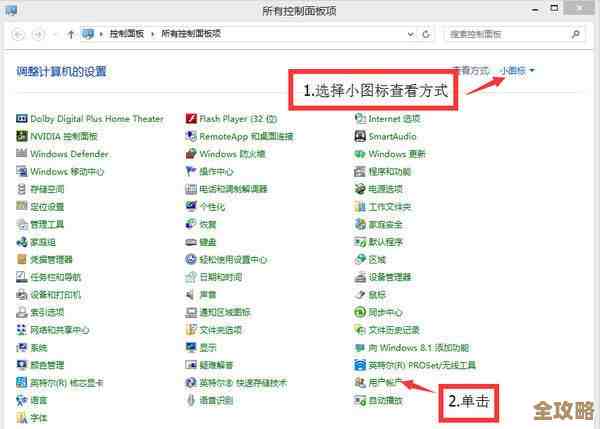Viewport: 600px width, 429px height.
Task: Click 控制面板 in the breadcrumb path
Action: 127,34
